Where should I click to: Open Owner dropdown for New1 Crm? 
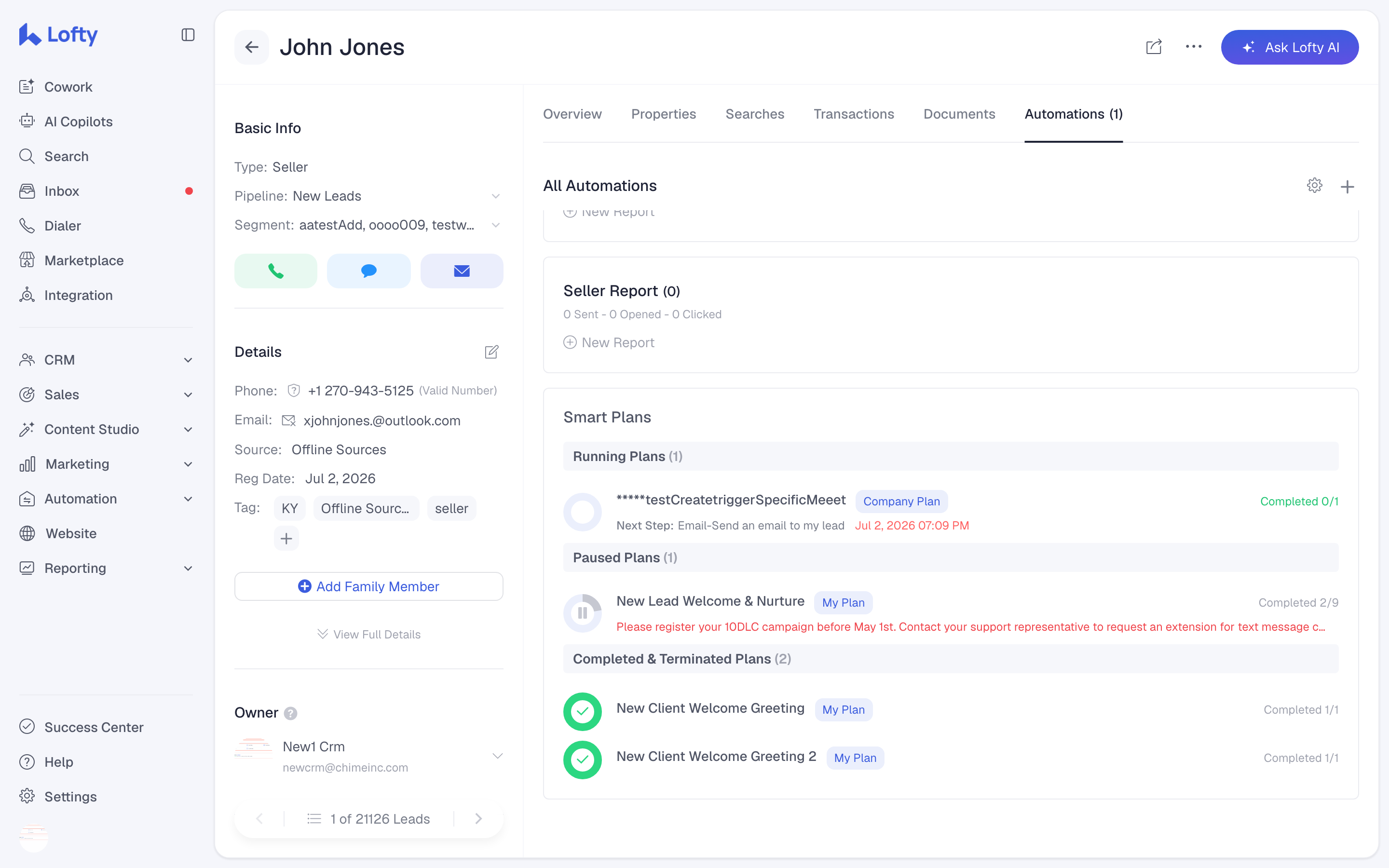[x=498, y=756]
